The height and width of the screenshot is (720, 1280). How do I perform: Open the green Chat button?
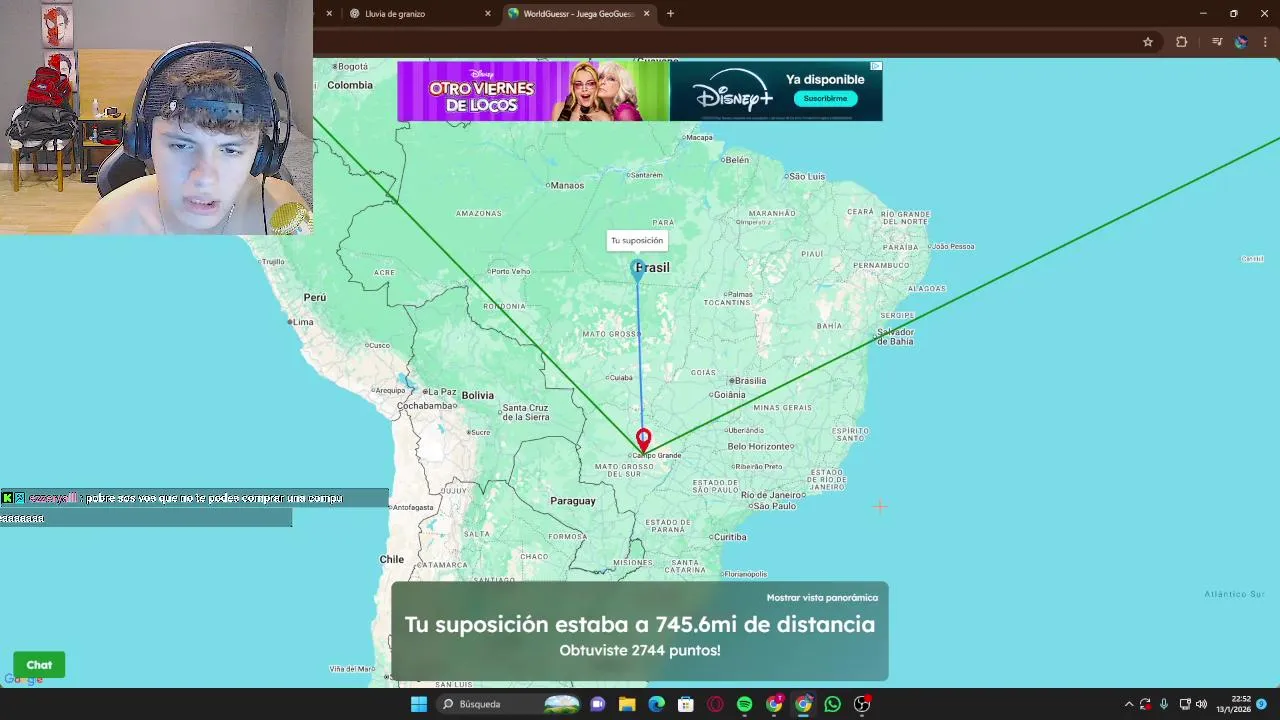coord(39,665)
